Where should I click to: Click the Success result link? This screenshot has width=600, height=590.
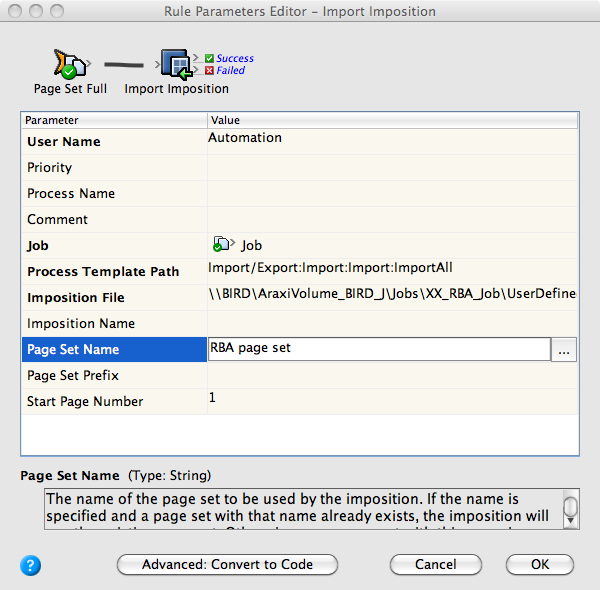coord(235,58)
